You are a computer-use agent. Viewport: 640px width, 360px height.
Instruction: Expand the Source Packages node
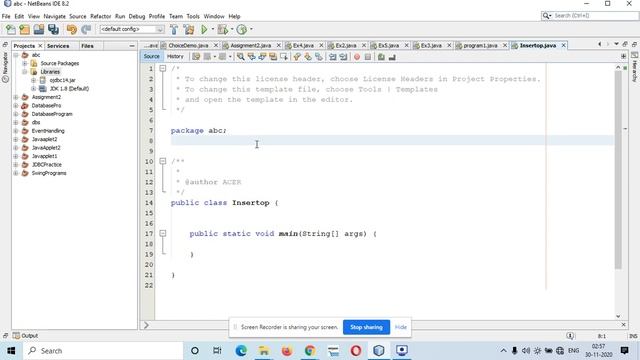(x=25, y=63)
